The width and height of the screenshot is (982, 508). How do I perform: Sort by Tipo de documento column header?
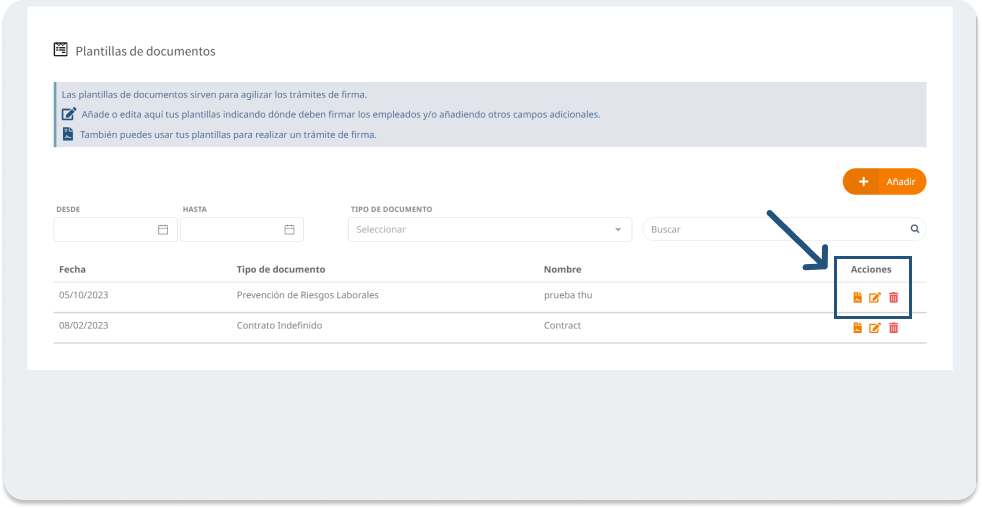click(280, 269)
